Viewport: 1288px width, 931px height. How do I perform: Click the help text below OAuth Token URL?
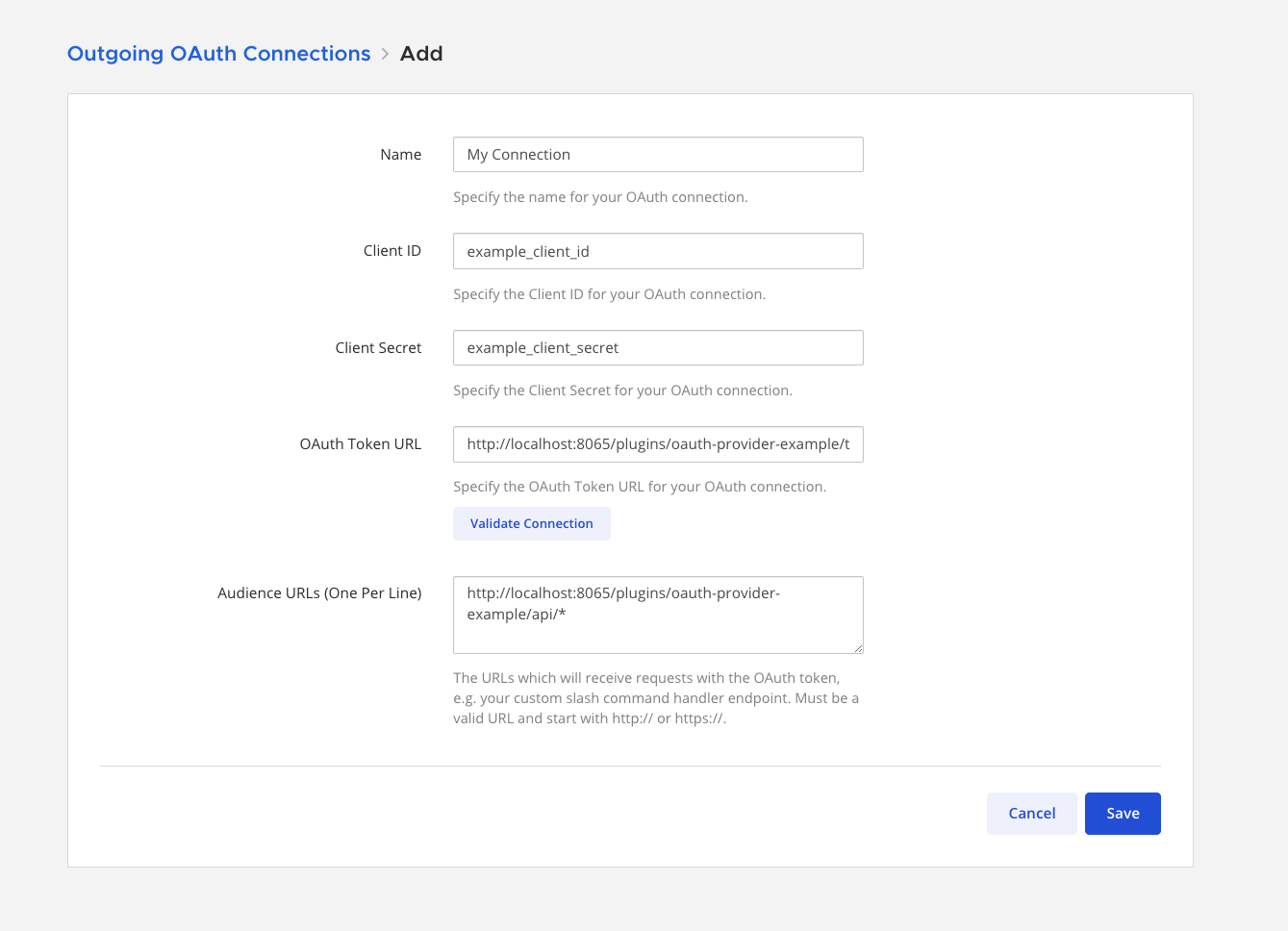[x=639, y=487]
